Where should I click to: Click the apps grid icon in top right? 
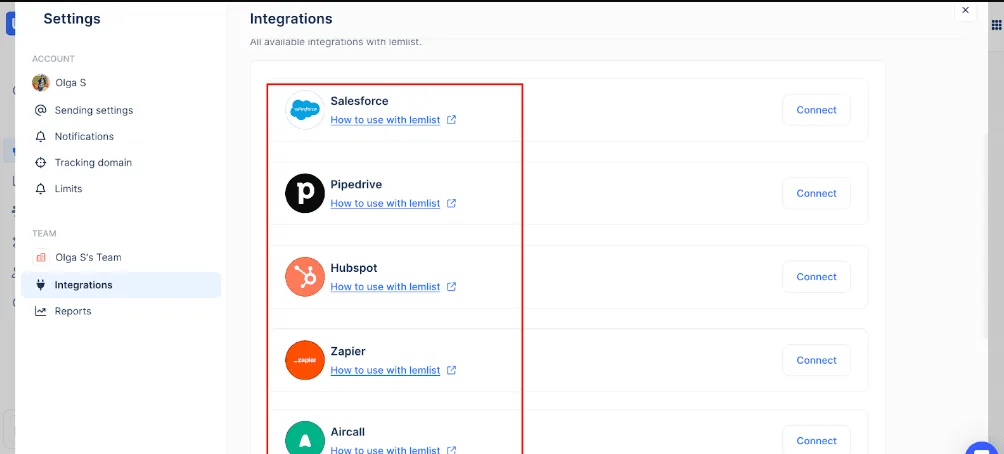(x=996, y=25)
